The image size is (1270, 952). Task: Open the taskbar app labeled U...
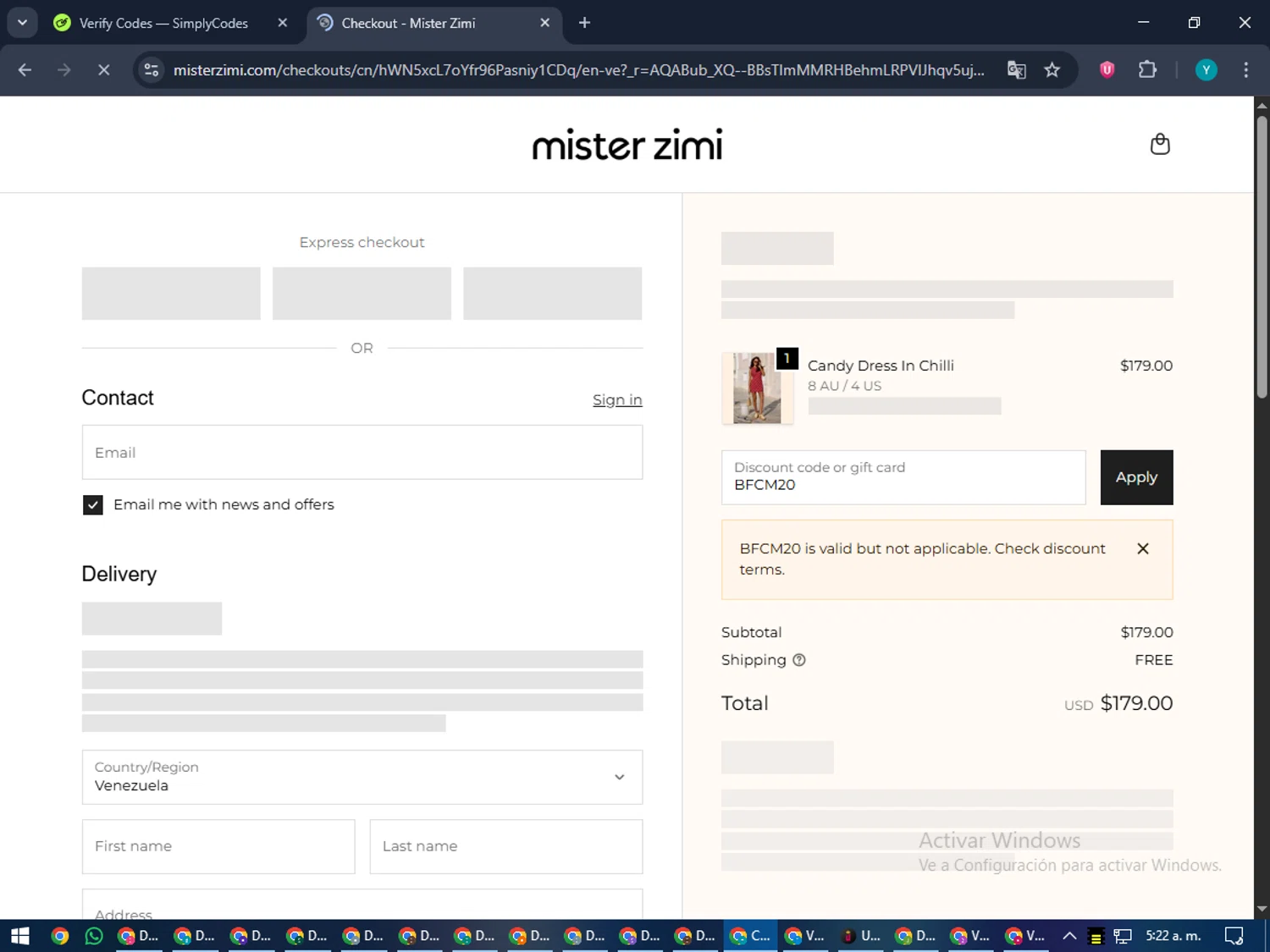(x=860, y=936)
